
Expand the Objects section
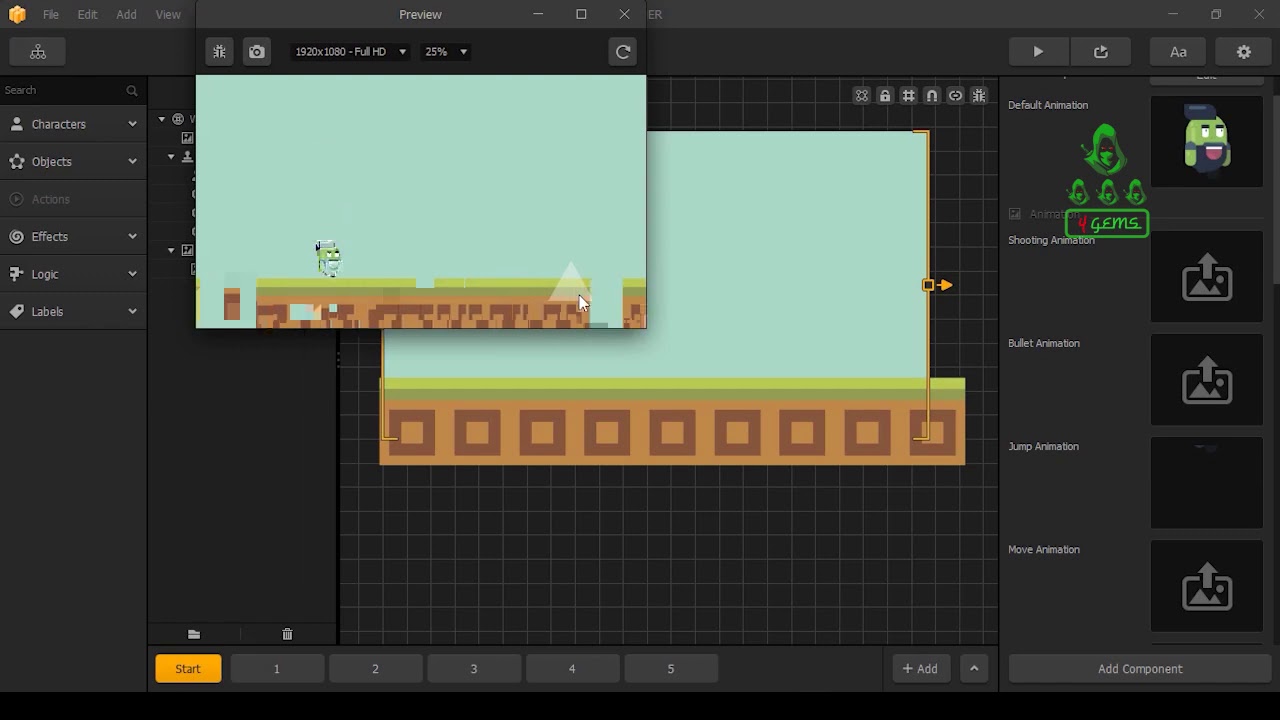tap(132, 162)
